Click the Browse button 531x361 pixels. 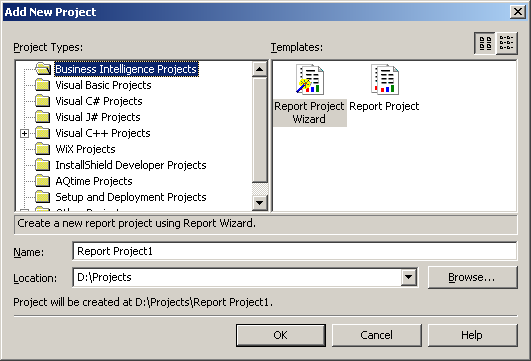click(x=473, y=277)
